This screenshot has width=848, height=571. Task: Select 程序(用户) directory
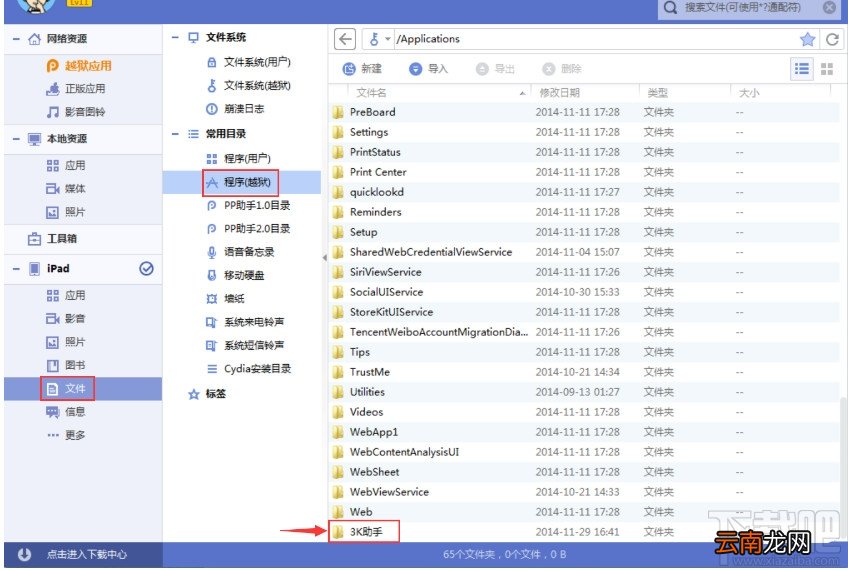click(x=238, y=158)
